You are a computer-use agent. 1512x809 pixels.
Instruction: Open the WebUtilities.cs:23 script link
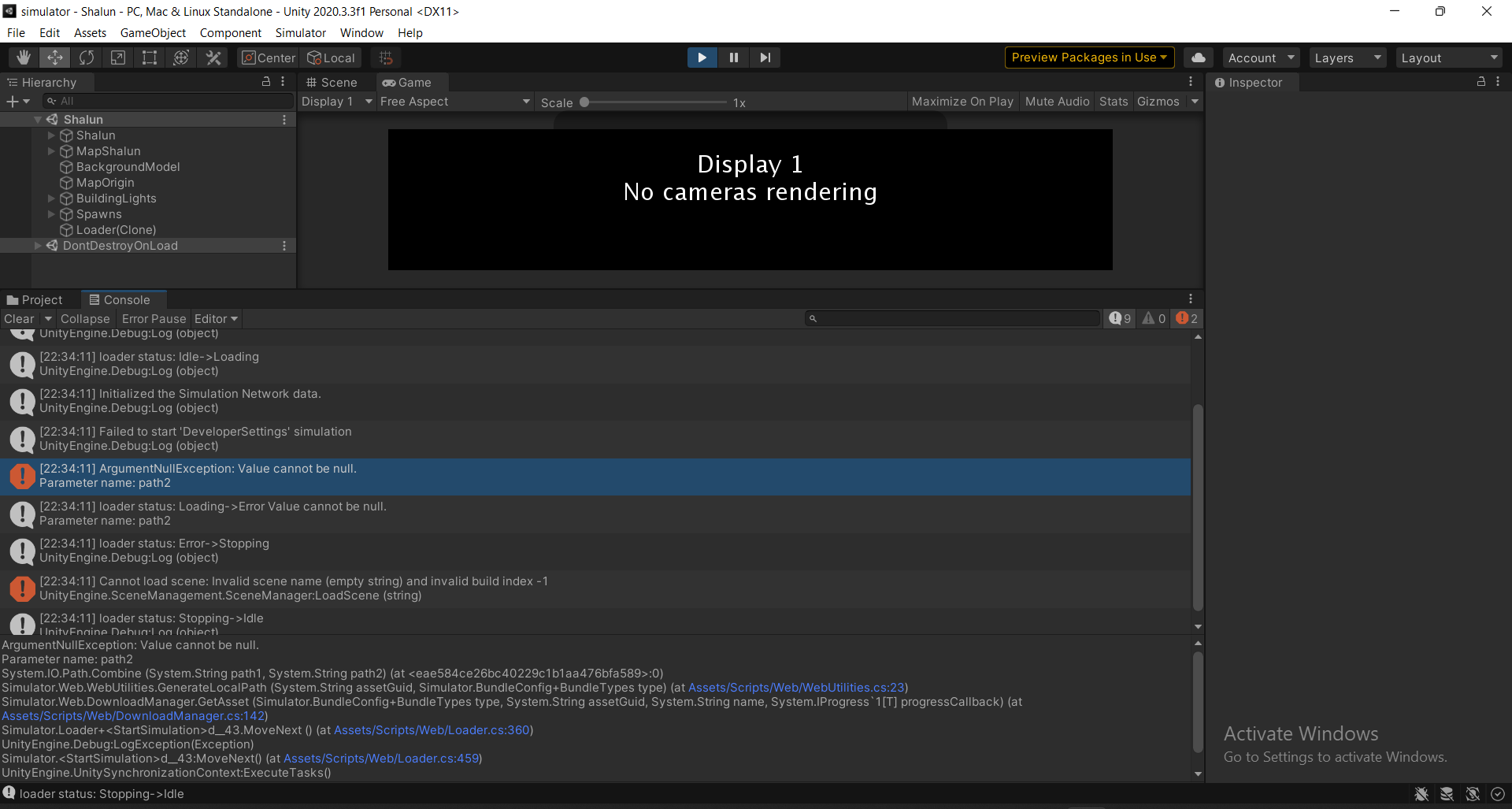pyautogui.click(x=796, y=687)
